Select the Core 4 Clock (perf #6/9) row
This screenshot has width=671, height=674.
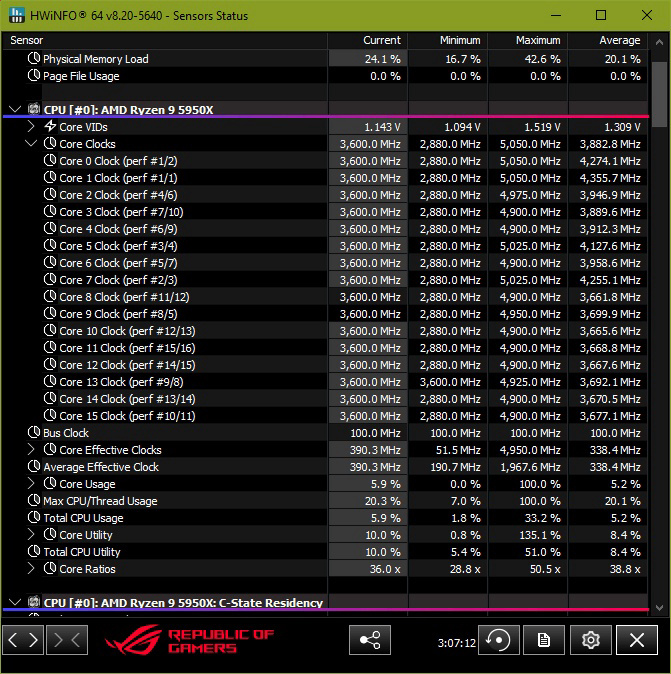(325, 229)
